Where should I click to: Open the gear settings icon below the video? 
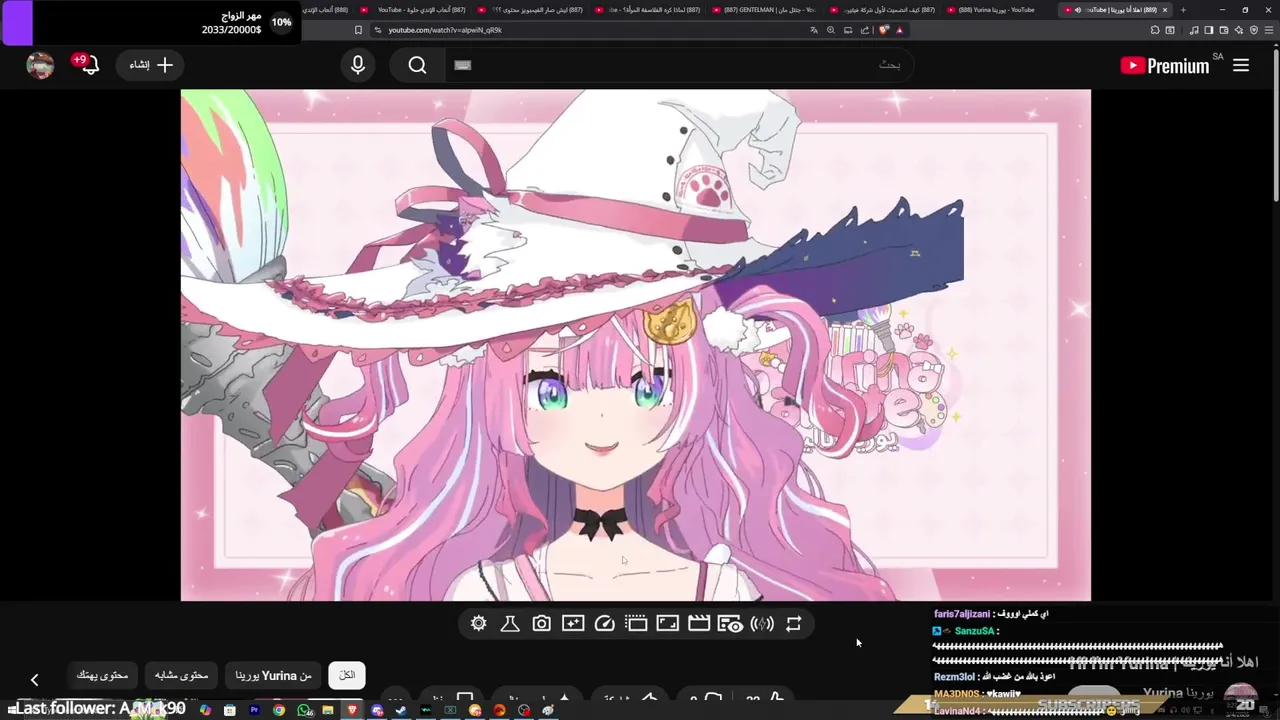coord(478,624)
